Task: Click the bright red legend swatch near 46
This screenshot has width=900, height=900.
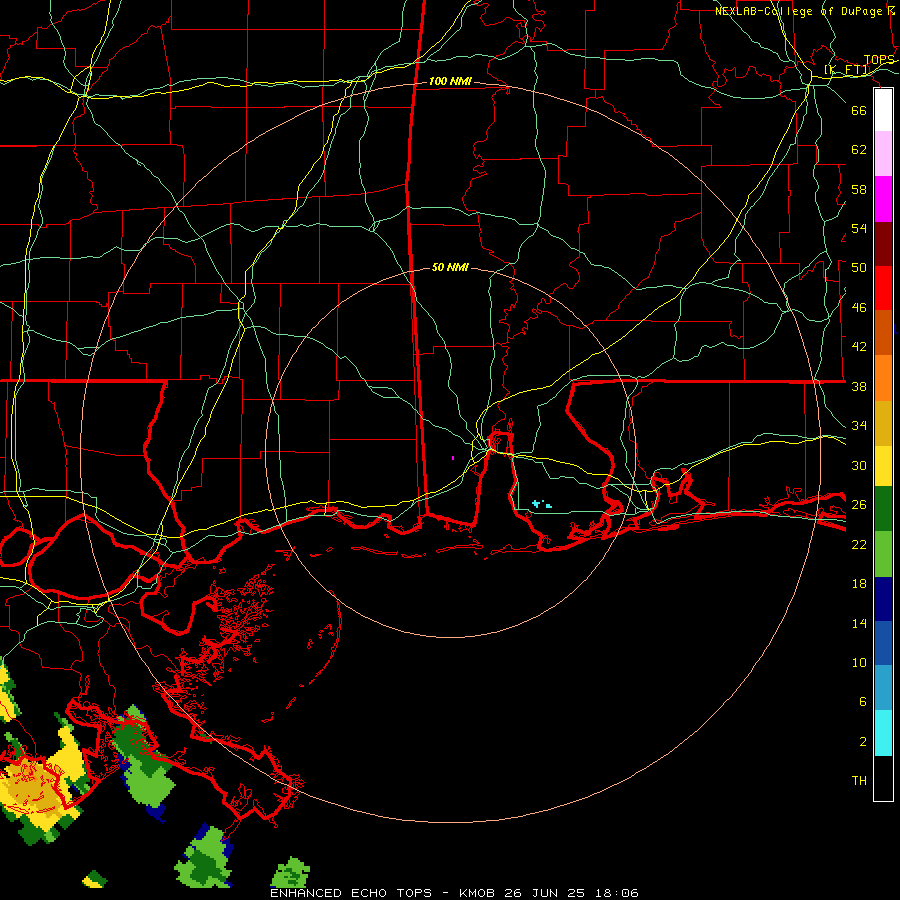Action: tap(883, 288)
